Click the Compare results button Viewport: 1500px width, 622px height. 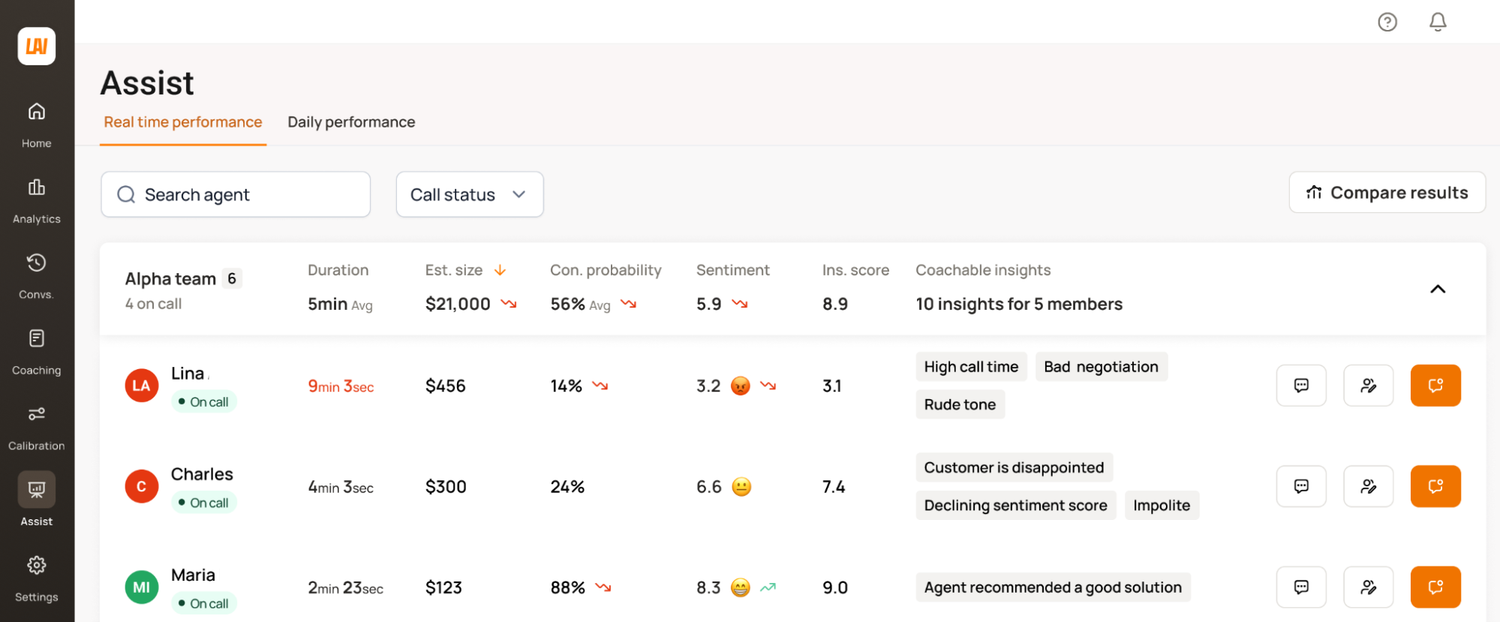[x=1387, y=193]
